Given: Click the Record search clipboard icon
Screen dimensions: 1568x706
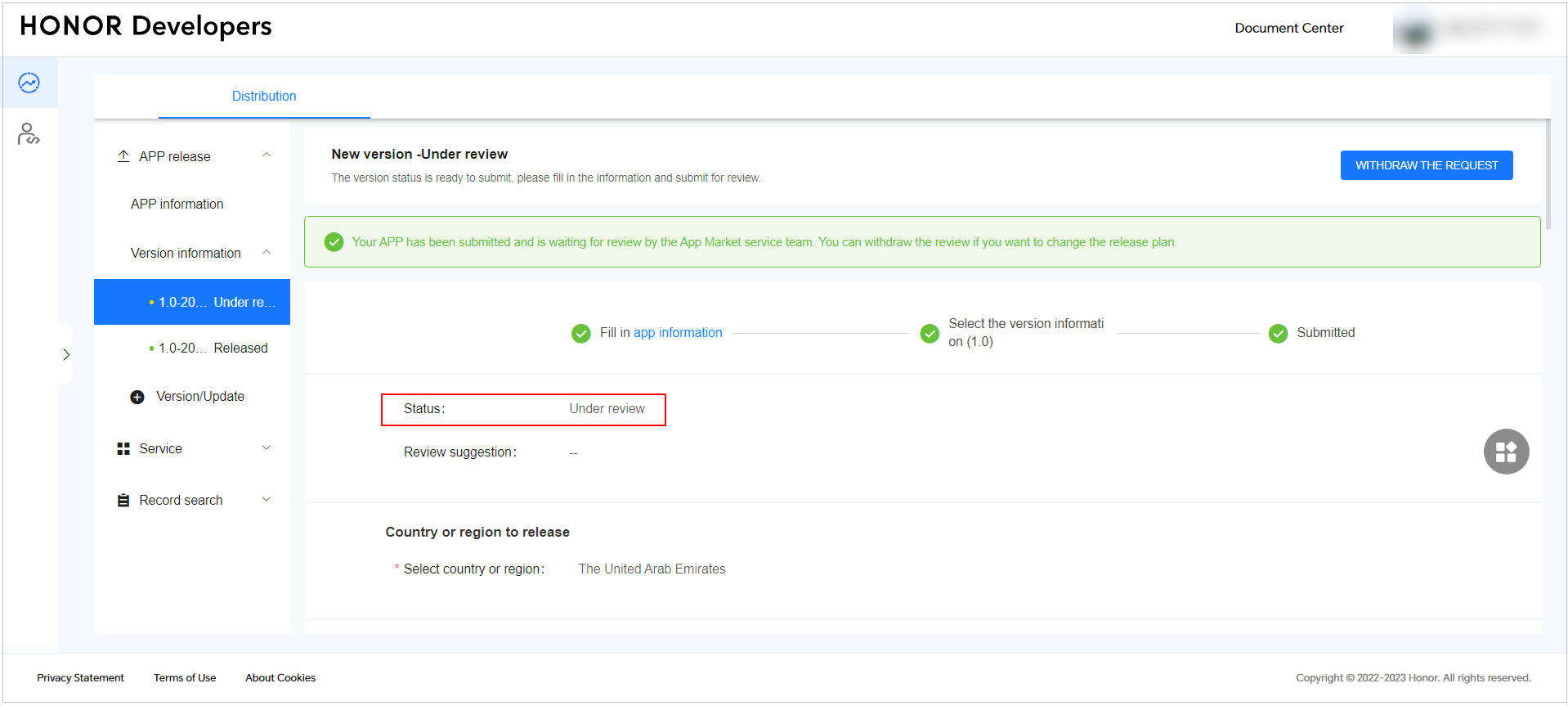Looking at the screenshot, I should pos(123,501).
